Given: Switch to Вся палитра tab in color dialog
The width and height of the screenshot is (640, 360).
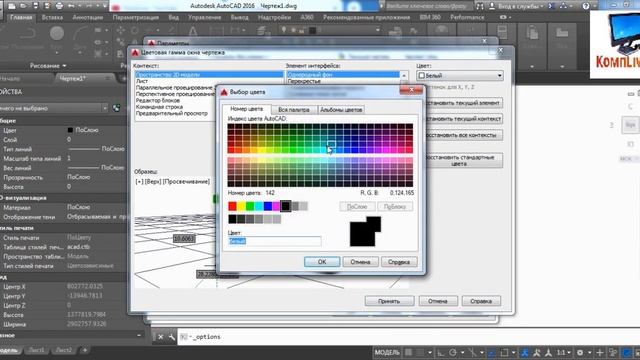Looking at the screenshot, I should pyautogui.click(x=293, y=109).
